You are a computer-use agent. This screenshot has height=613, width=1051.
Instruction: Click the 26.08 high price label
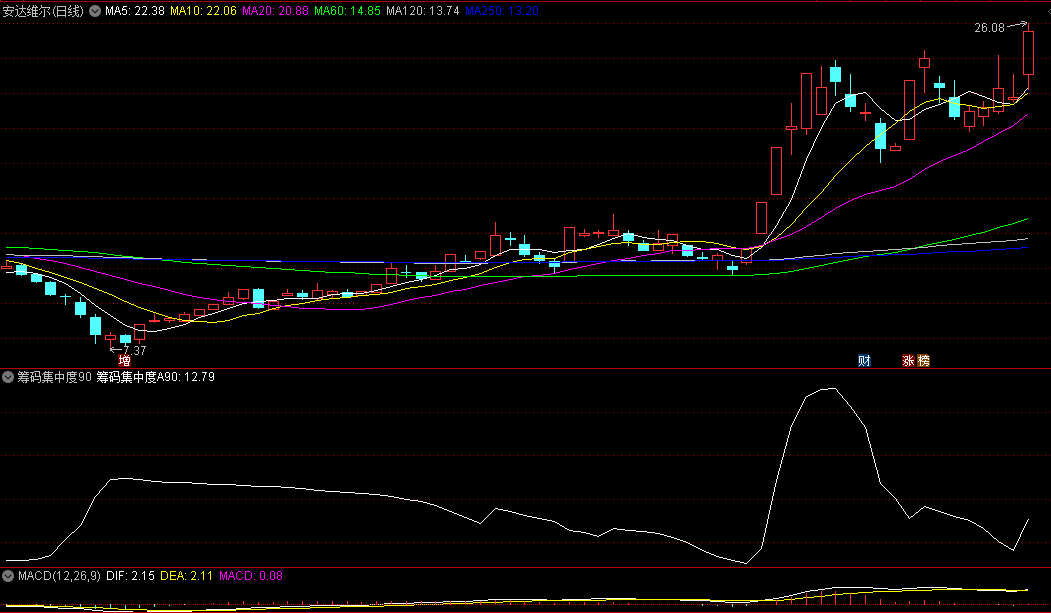[989, 27]
